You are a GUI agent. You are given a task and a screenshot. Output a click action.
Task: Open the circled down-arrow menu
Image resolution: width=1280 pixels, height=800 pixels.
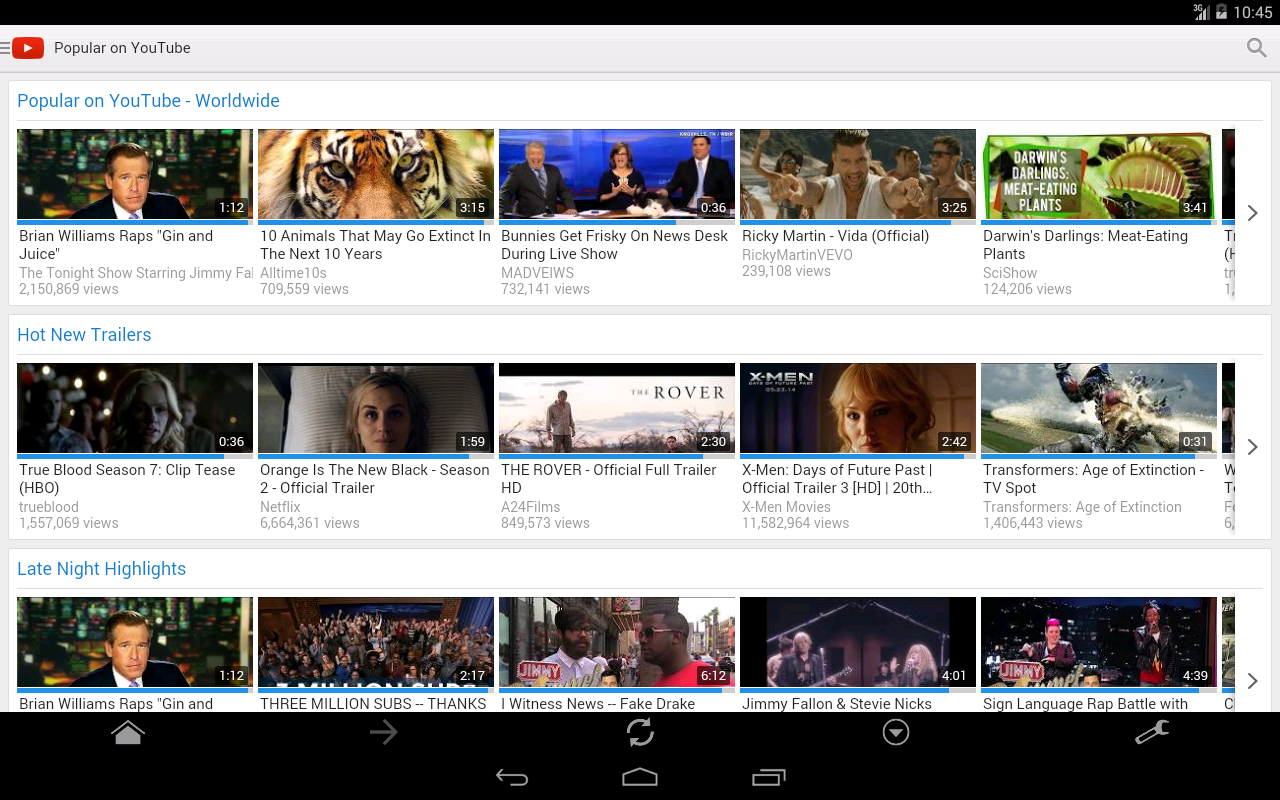pos(896,733)
